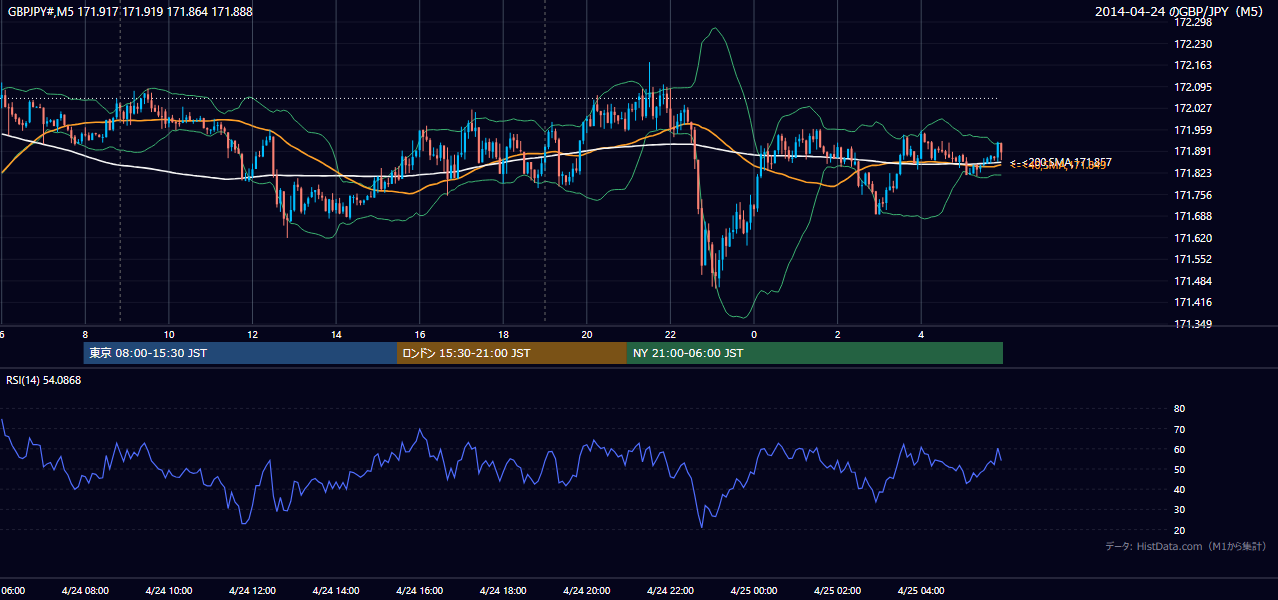
Task: Click price axis label 171.959
Action: [x=1192, y=130]
